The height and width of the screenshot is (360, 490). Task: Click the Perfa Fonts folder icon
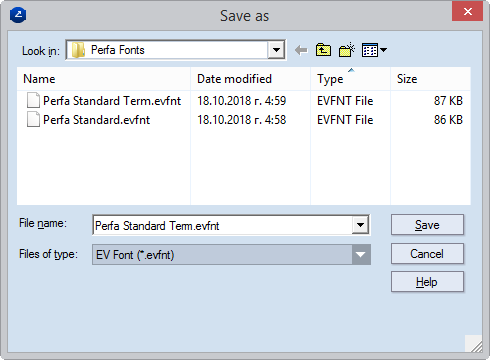point(78,50)
